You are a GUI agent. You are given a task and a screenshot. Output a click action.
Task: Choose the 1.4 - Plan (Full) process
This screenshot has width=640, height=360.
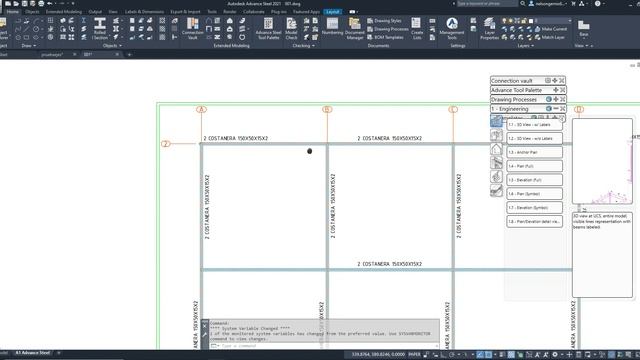pyautogui.click(x=534, y=166)
